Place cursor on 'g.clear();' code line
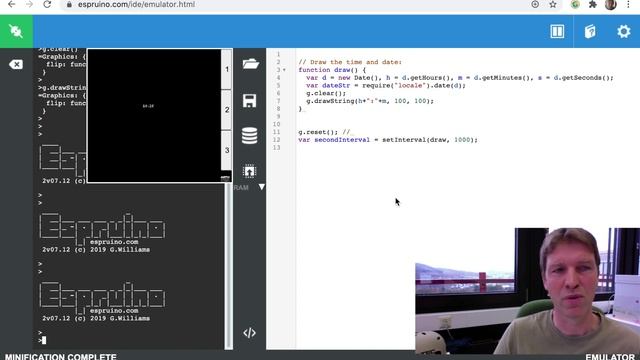The height and width of the screenshot is (360, 640). pos(326,93)
